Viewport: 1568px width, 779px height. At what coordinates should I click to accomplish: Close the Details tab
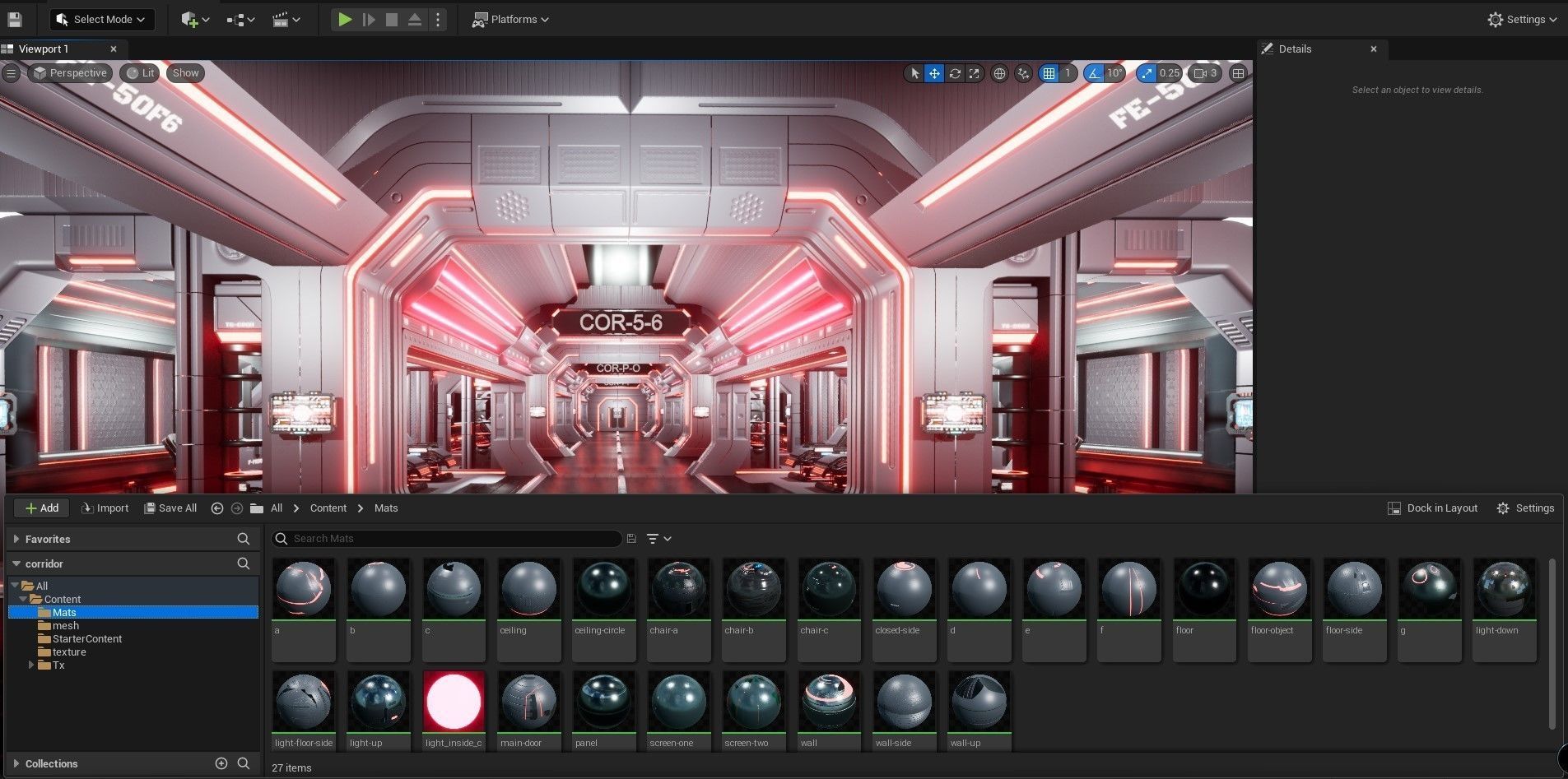click(1373, 49)
